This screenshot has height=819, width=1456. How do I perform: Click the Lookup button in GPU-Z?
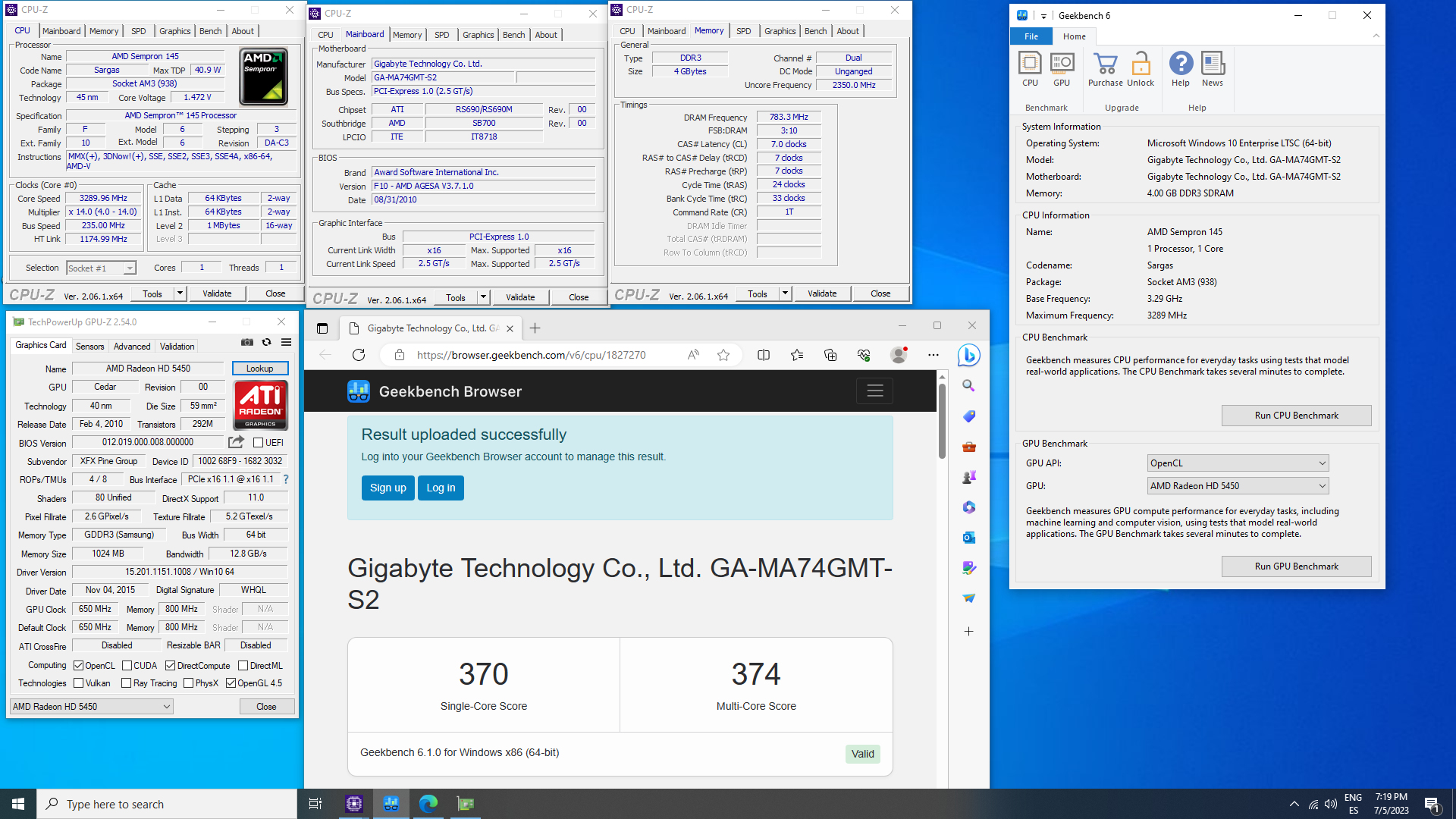[x=259, y=369]
